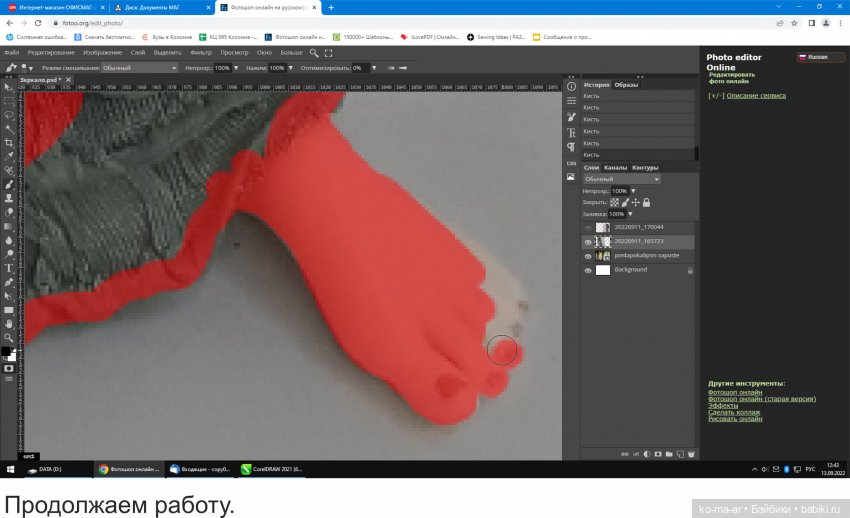Image resolution: width=850 pixels, height=518 pixels.
Task: Open the brush opacity dropdown arrow
Action: coord(236,68)
